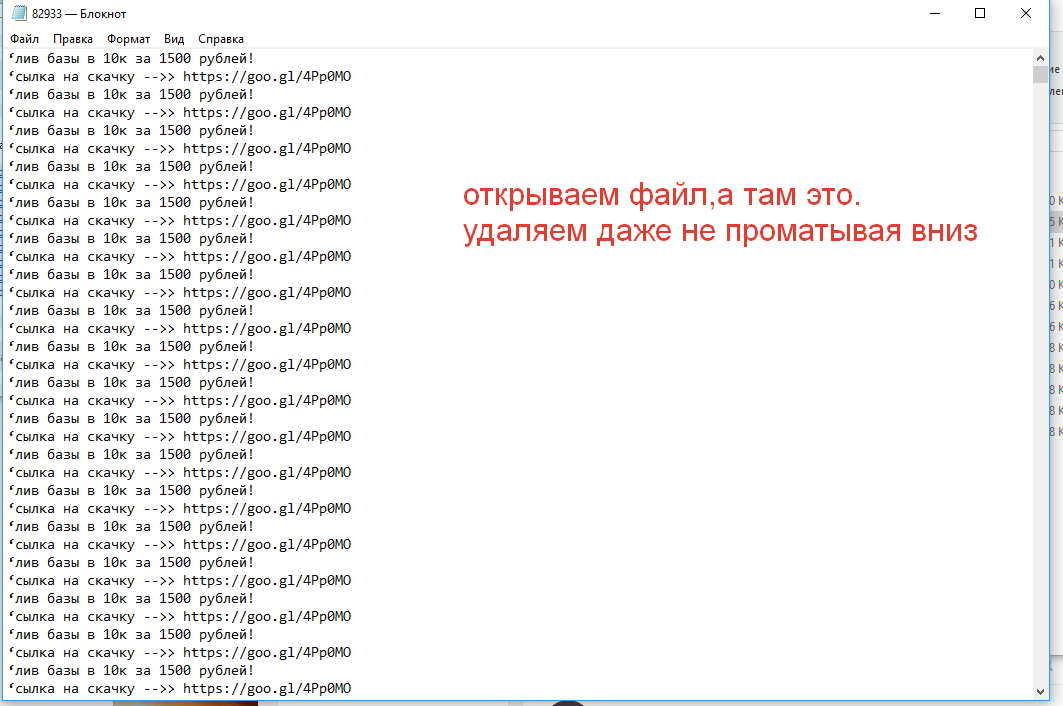The height and width of the screenshot is (706, 1063).
Task: Click the scrollbar up arrow
Action: point(1040,57)
